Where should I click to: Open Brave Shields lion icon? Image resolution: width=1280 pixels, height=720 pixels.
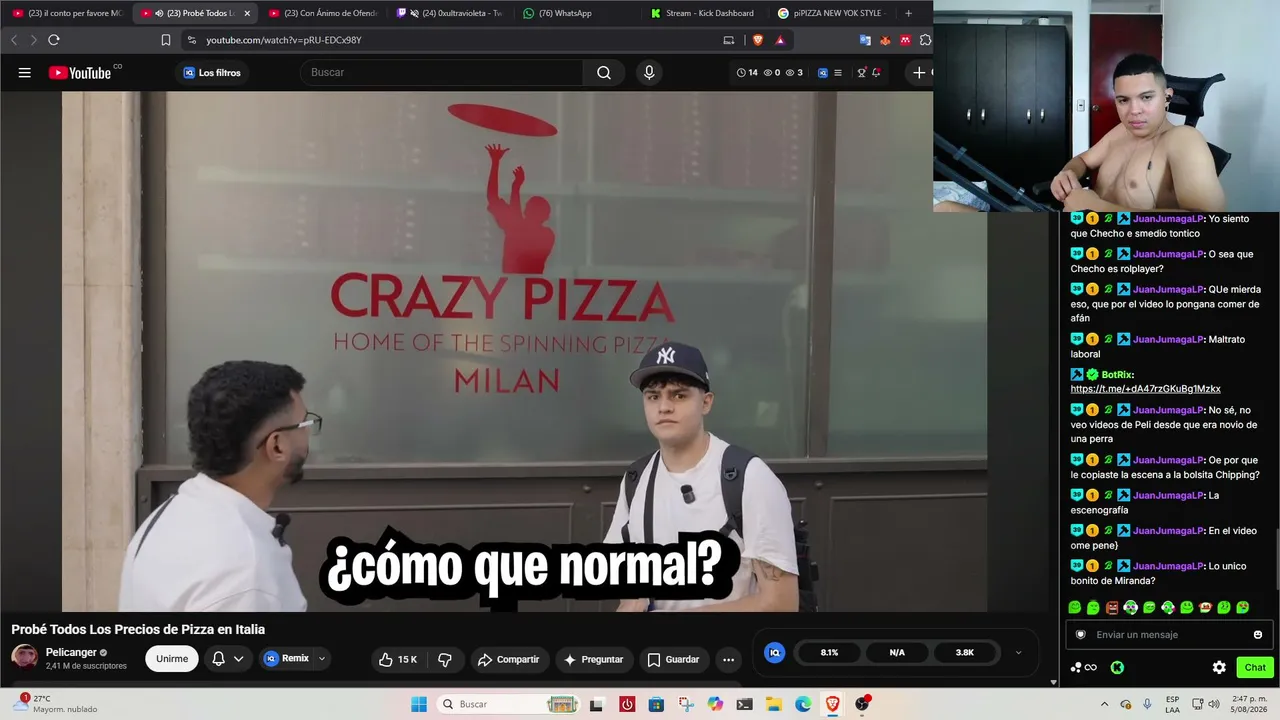point(758,40)
